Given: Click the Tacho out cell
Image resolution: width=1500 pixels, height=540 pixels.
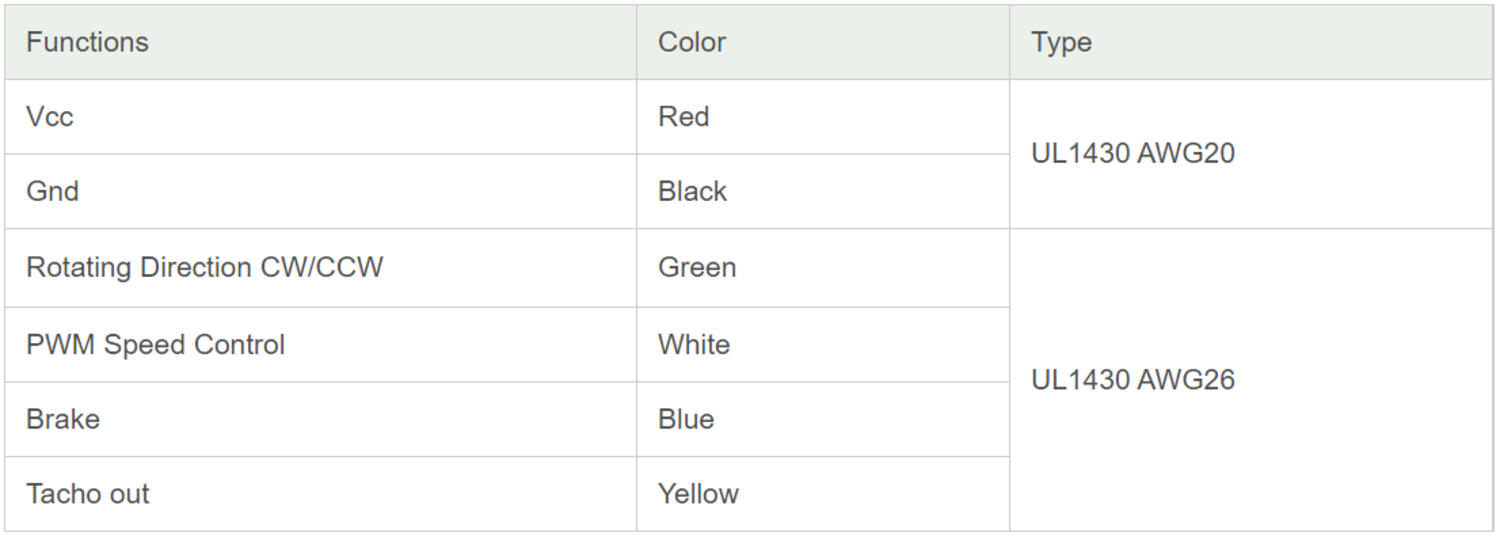Looking at the screenshot, I should tap(88, 494).
